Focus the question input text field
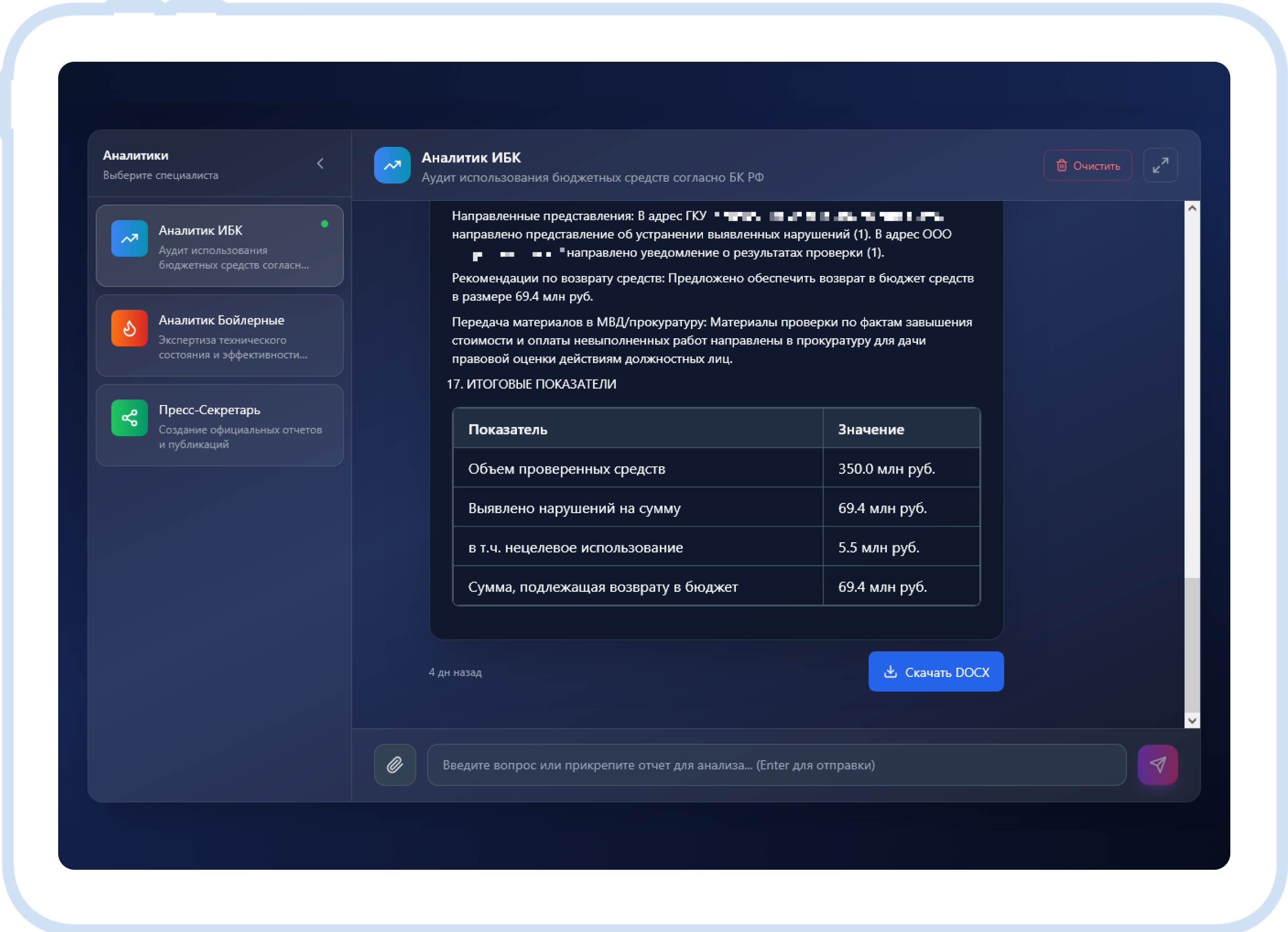The width and height of the screenshot is (1288, 932). pos(776,765)
